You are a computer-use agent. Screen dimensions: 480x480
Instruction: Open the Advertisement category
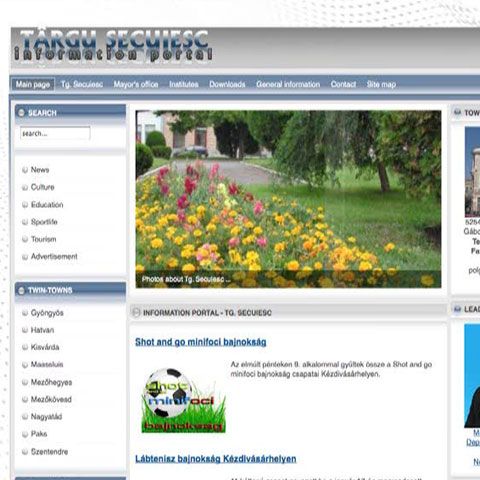point(54,256)
